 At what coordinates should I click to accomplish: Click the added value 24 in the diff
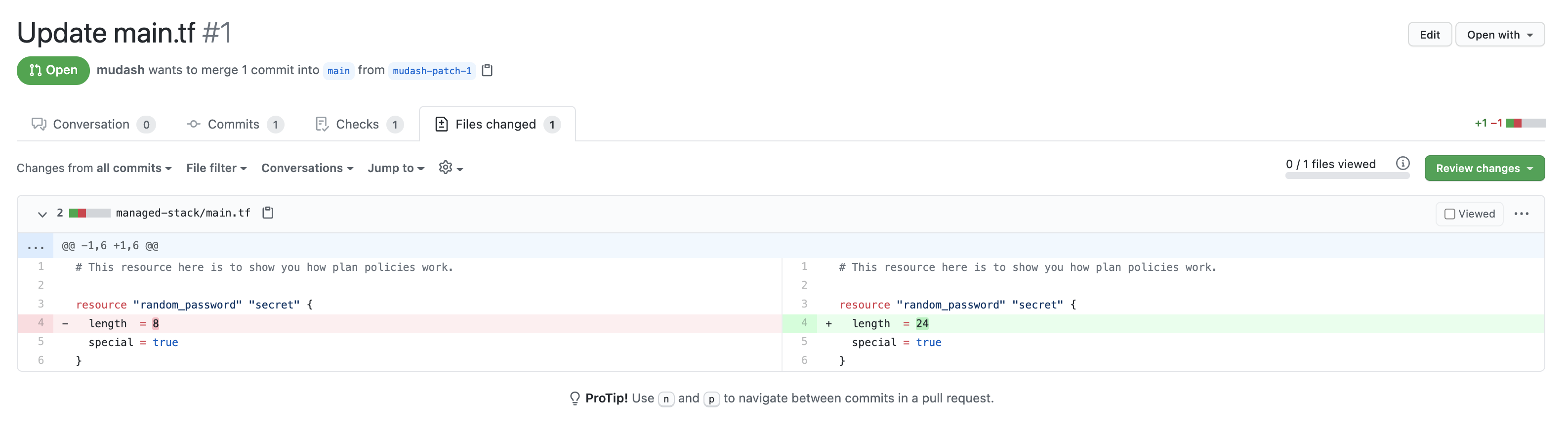[x=922, y=324]
